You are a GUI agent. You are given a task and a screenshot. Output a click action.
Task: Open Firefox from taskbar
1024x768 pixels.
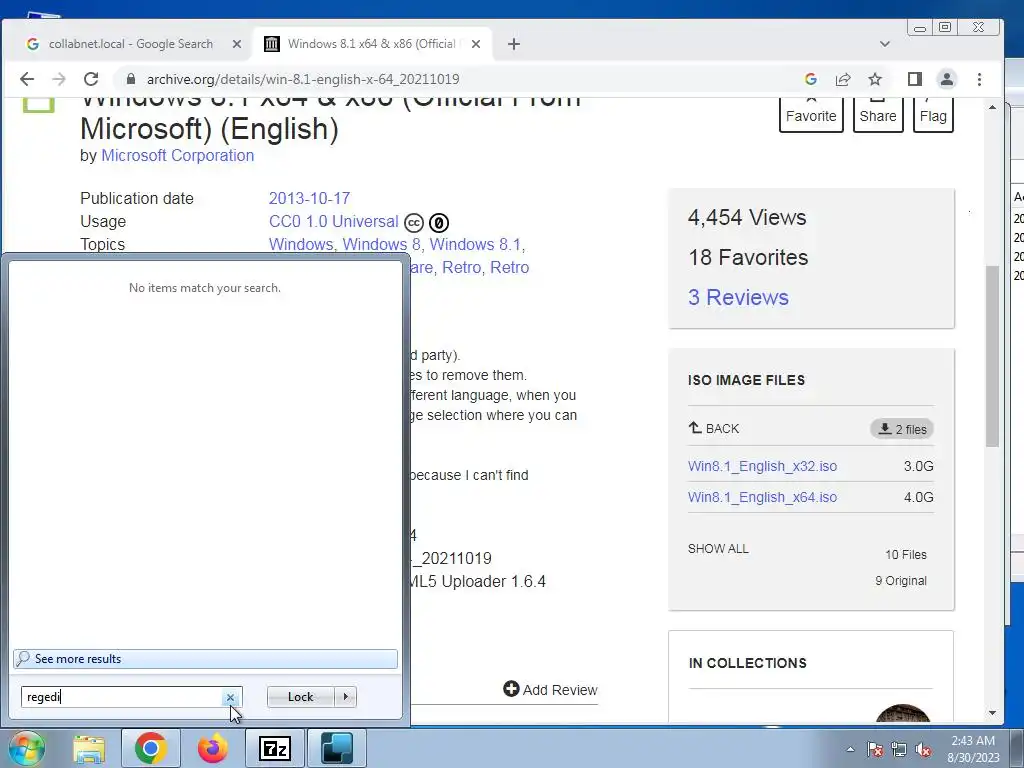[212, 748]
